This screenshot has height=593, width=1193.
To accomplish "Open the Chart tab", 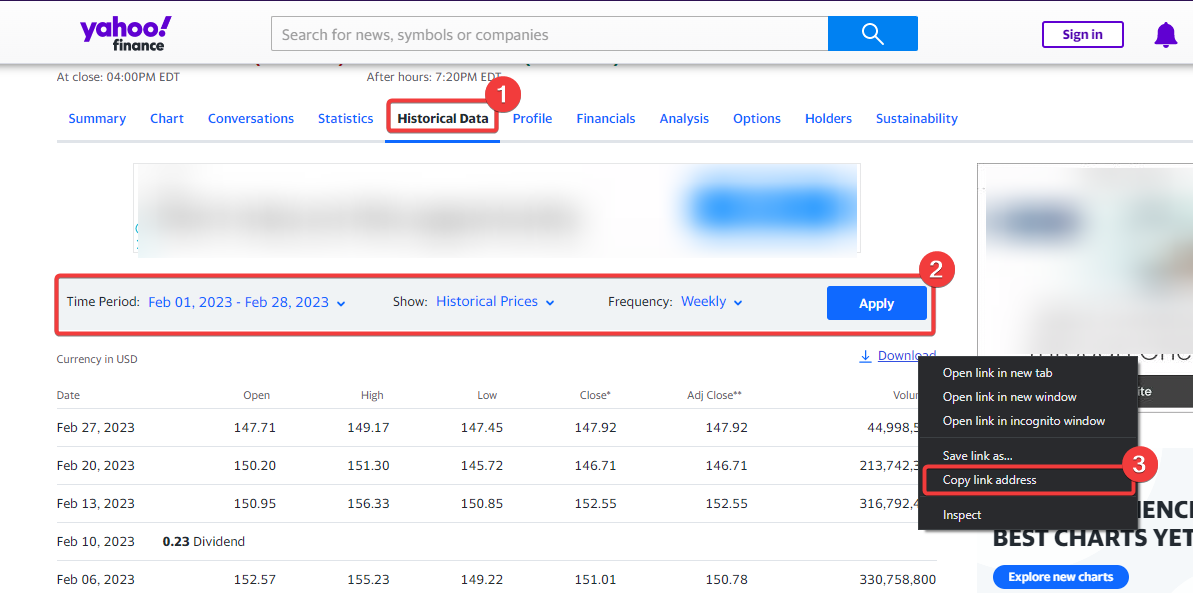I will (167, 118).
